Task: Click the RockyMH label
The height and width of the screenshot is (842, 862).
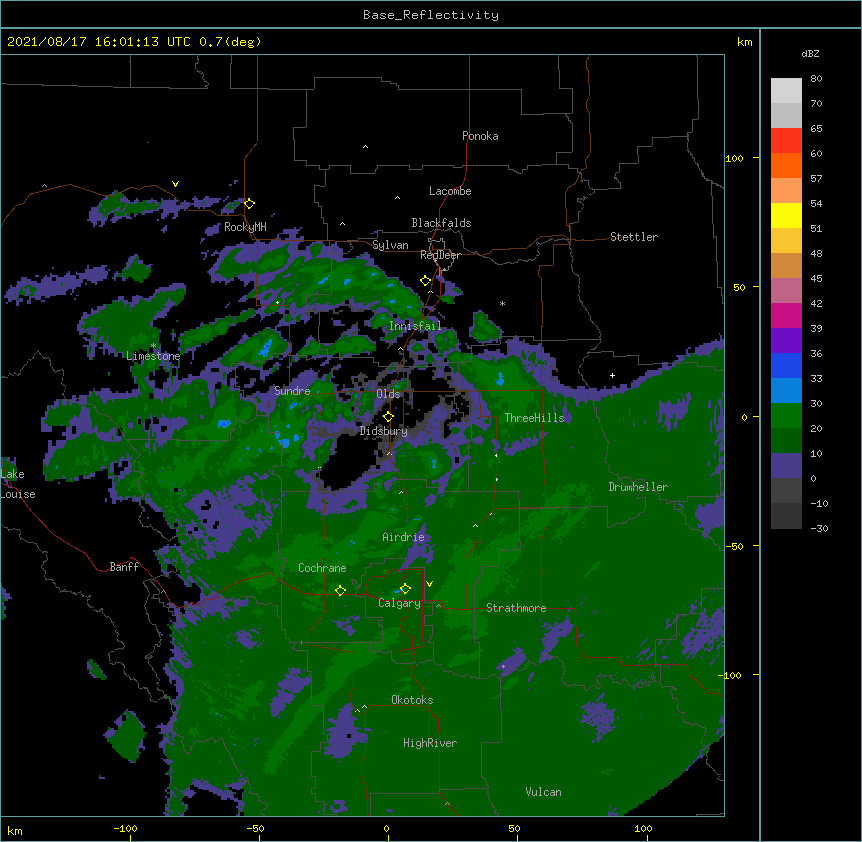Action: point(245,227)
